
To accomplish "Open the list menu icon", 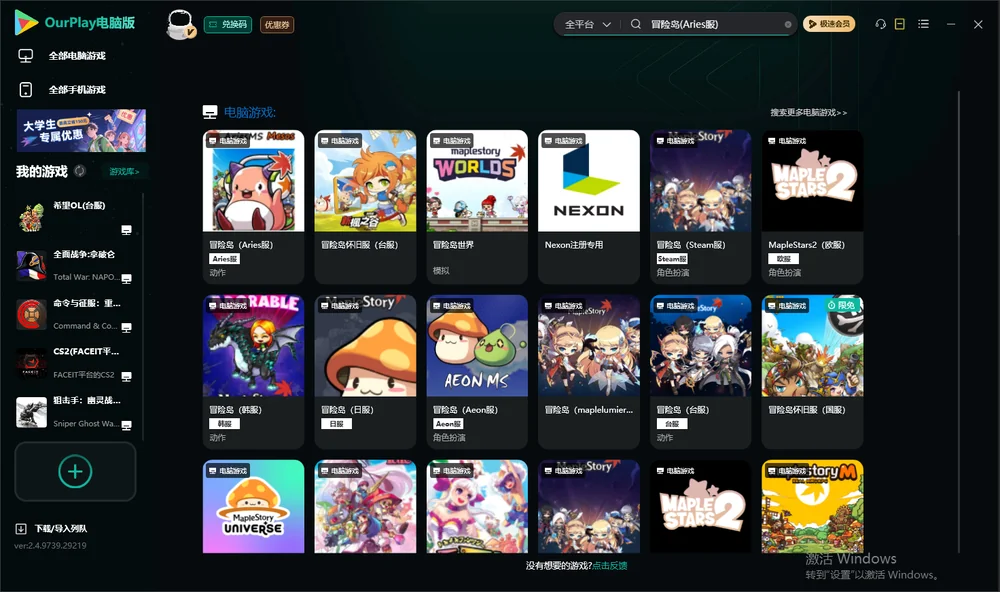I will click(923, 24).
